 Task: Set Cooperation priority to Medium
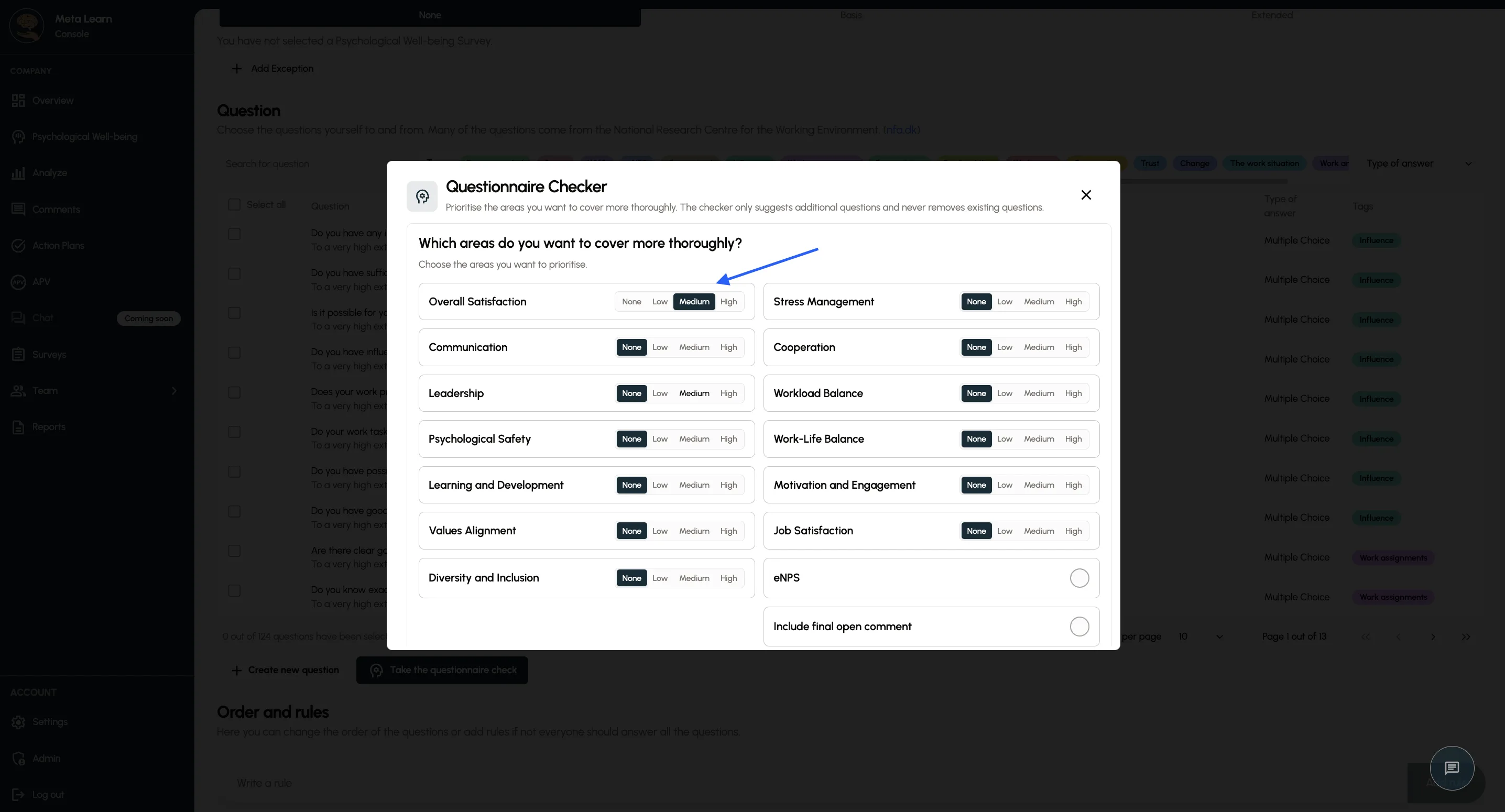[x=1039, y=347]
